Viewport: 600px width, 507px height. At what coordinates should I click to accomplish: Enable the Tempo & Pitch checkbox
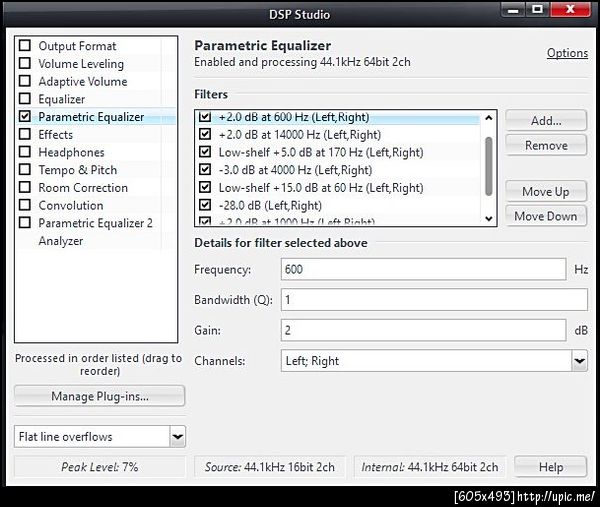click(25, 170)
